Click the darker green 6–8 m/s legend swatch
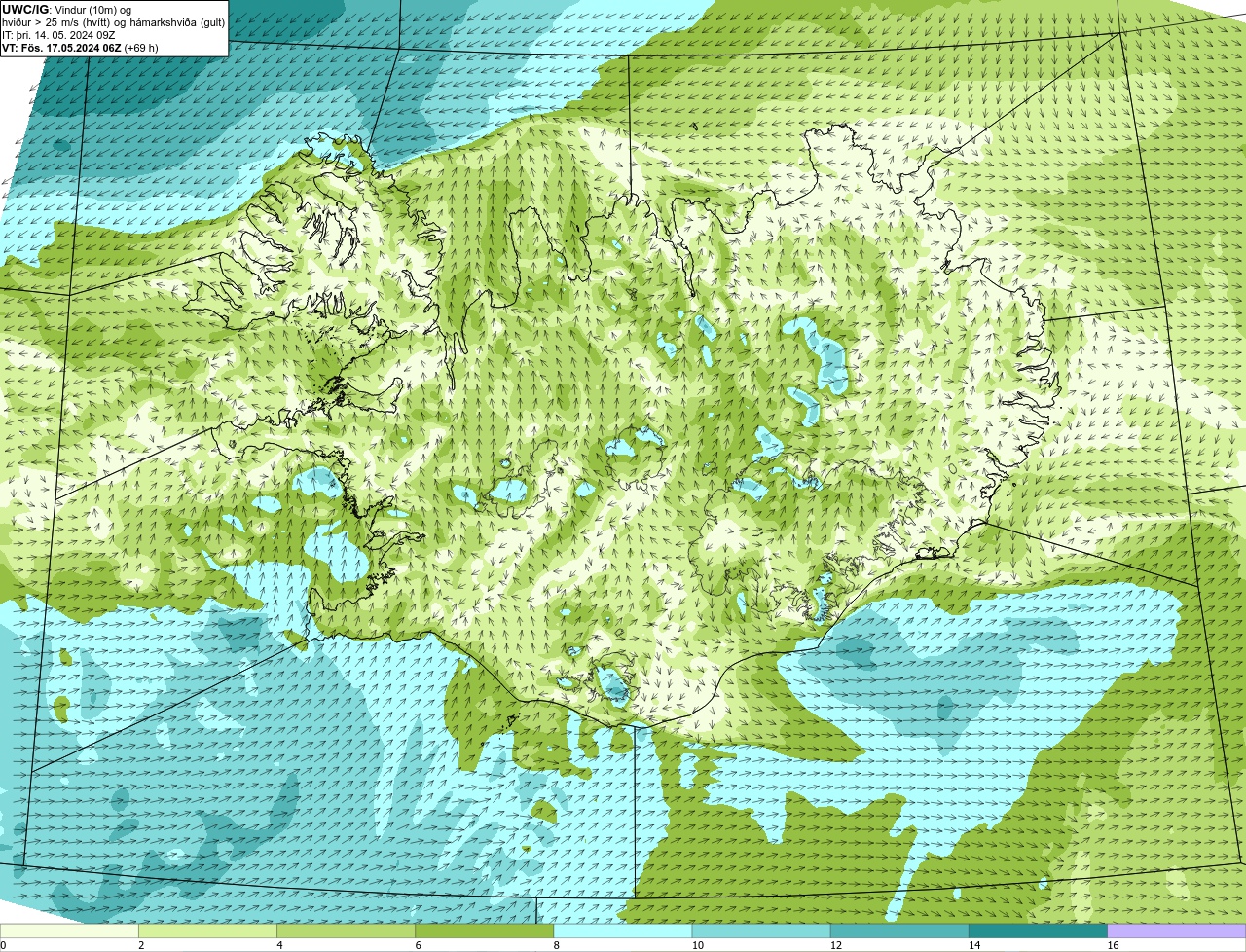This screenshot has width=1246, height=952. 484,932
